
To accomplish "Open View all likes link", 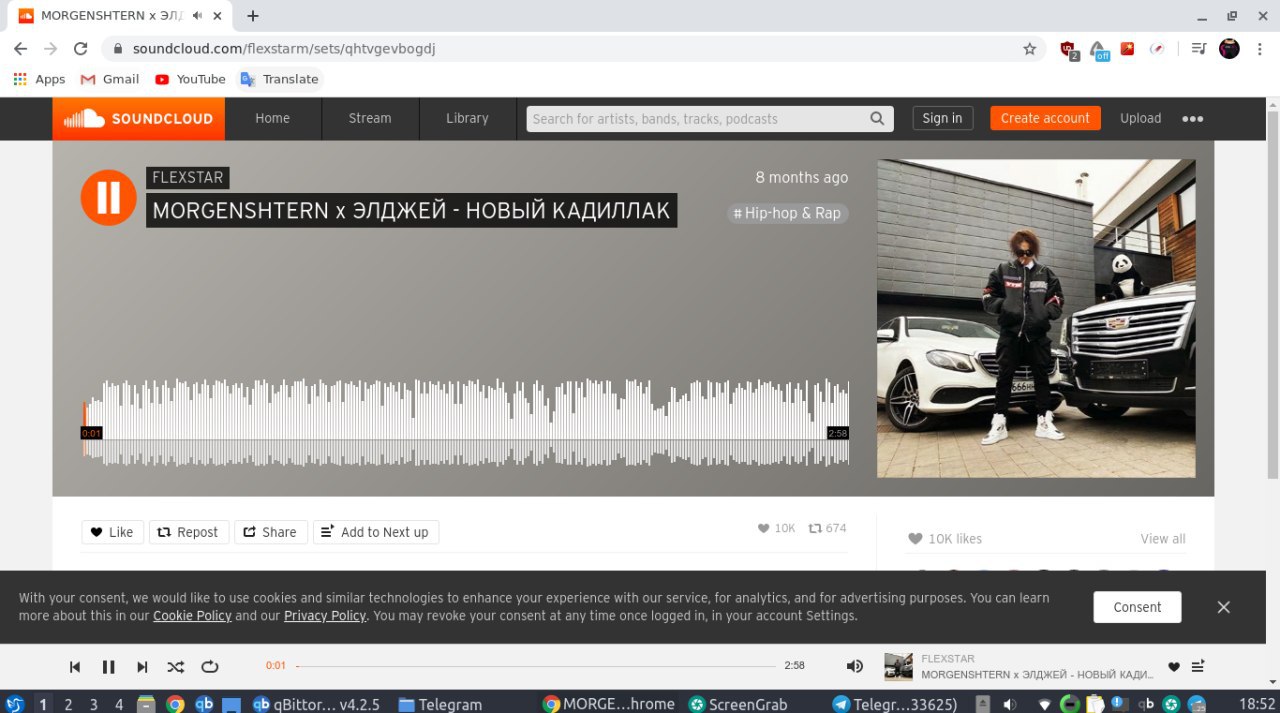I will pyautogui.click(x=1163, y=539).
